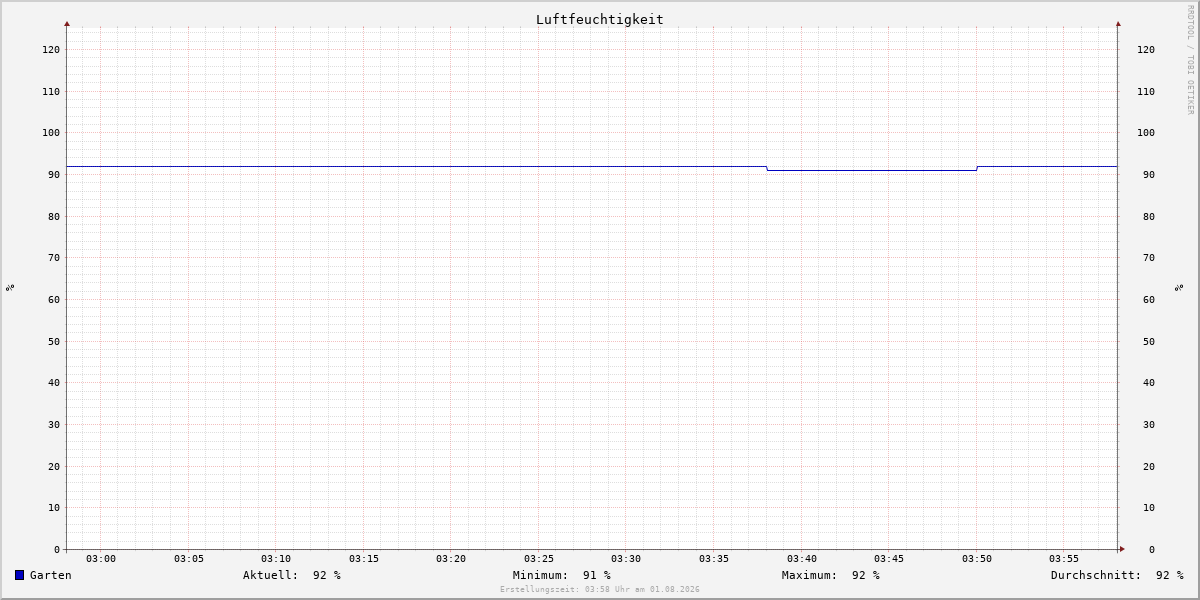Click the 03:55 time axis label
Viewport: 1200px width, 600px height.
1064,559
